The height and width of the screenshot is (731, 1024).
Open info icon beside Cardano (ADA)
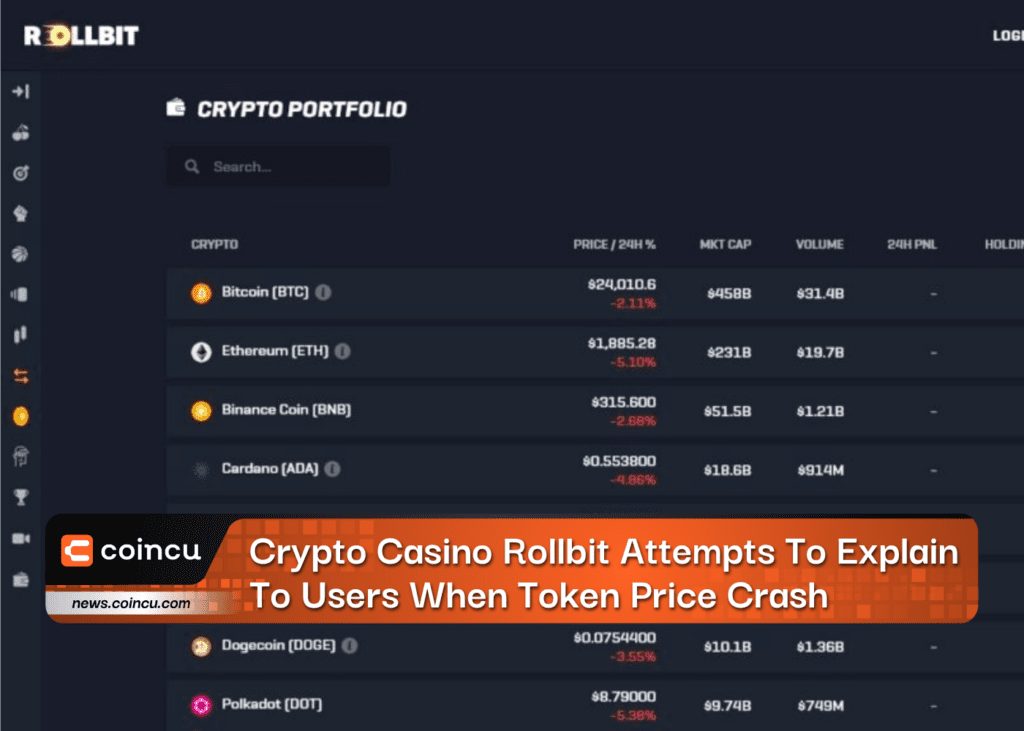click(332, 469)
